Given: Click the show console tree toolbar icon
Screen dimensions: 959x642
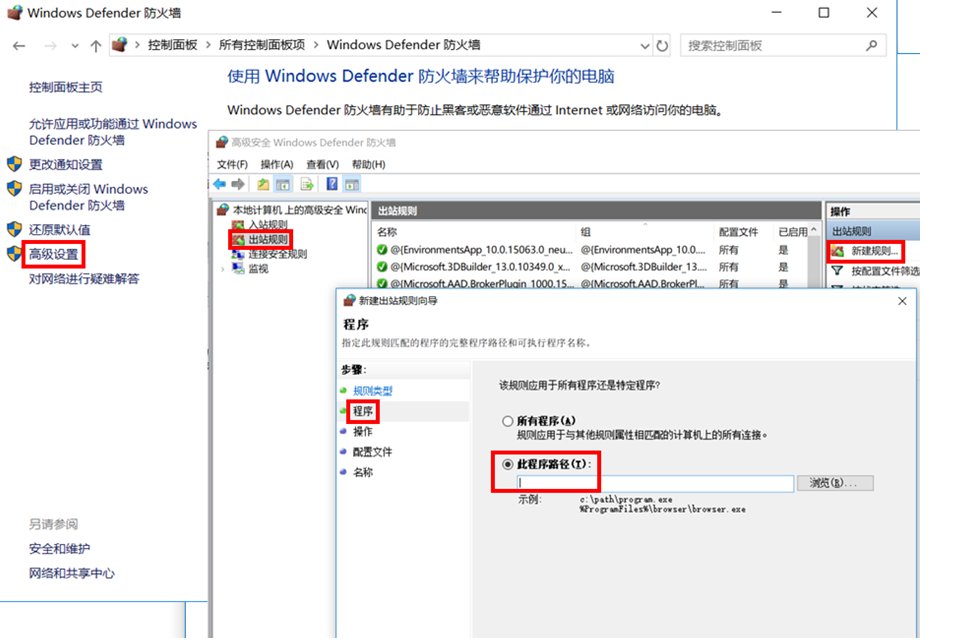Looking at the screenshot, I should pos(283,183).
